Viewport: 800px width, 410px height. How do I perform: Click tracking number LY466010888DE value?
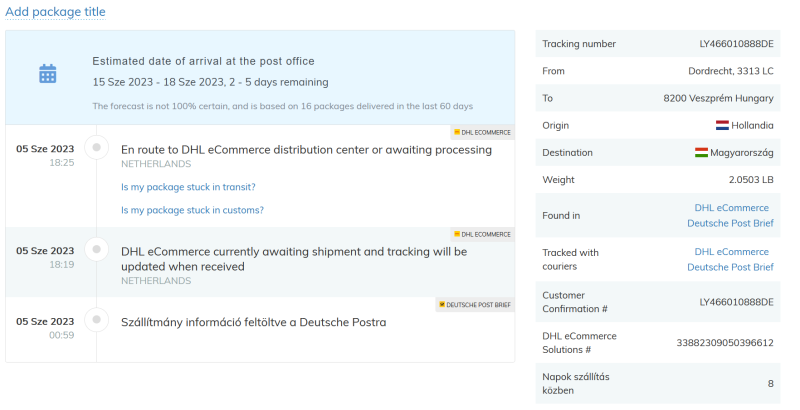[x=736, y=44]
